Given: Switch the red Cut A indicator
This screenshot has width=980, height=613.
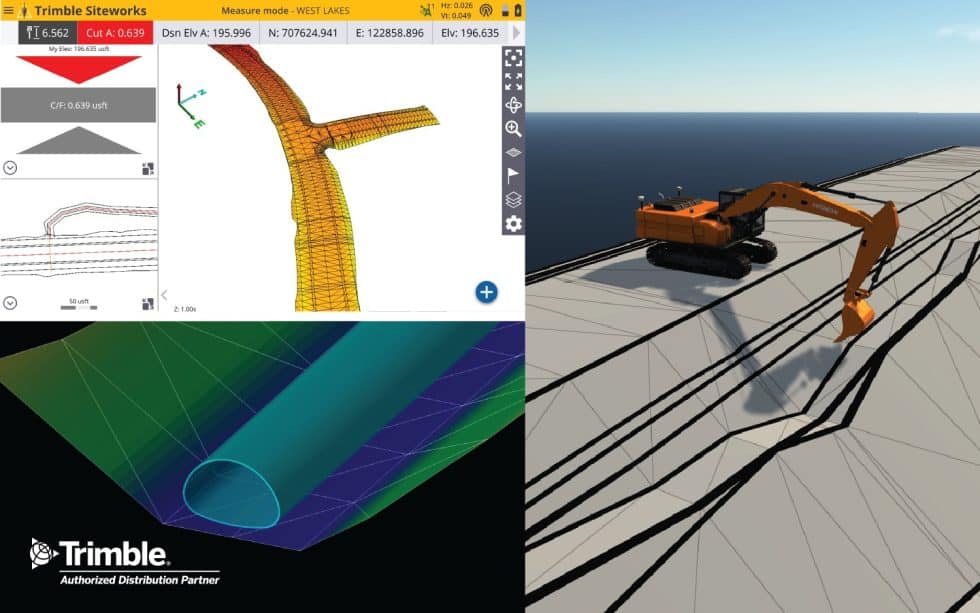Looking at the screenshot, I should [x=110, y=32].
